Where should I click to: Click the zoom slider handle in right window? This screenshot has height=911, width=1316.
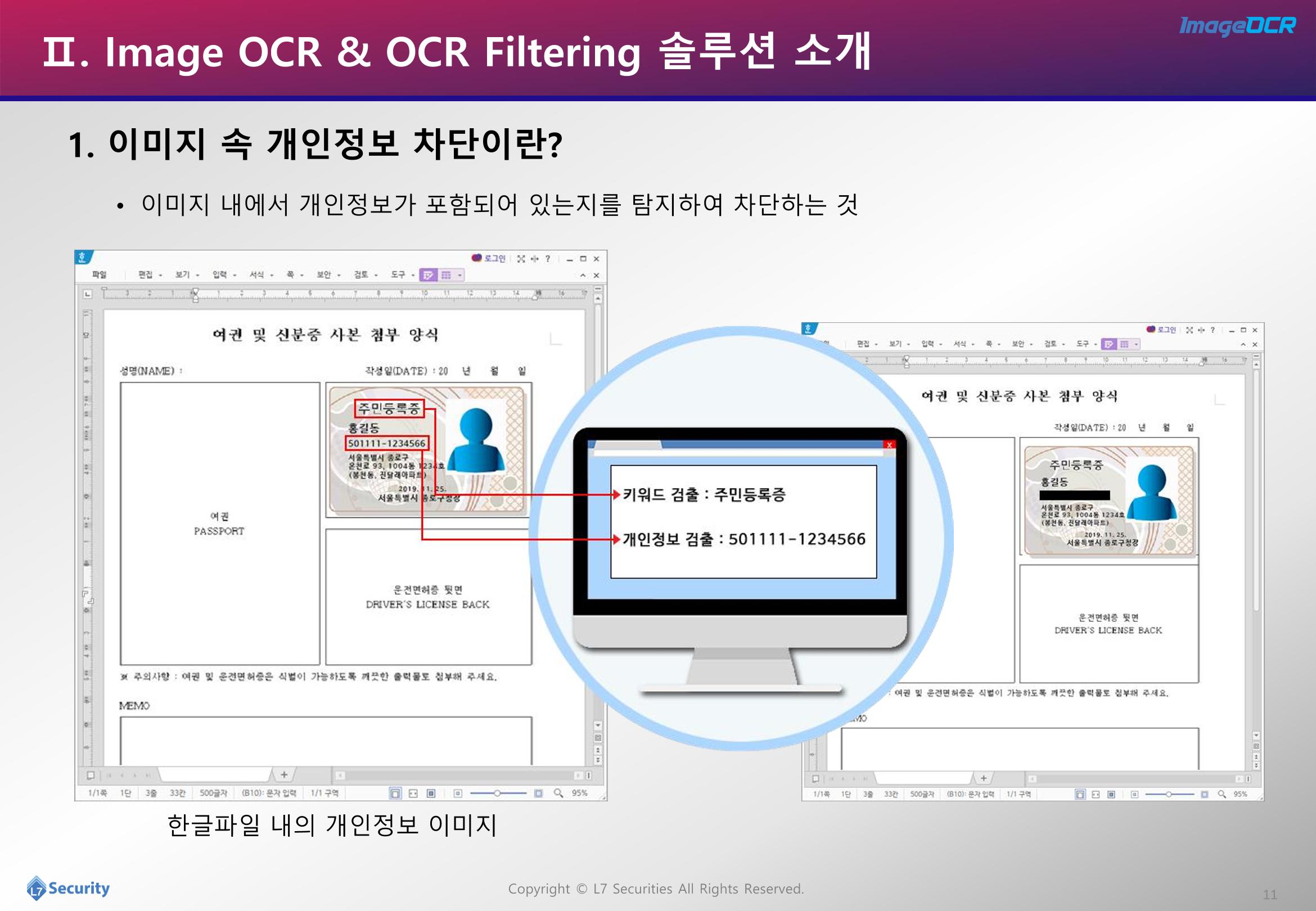[x=1168, y=794]
